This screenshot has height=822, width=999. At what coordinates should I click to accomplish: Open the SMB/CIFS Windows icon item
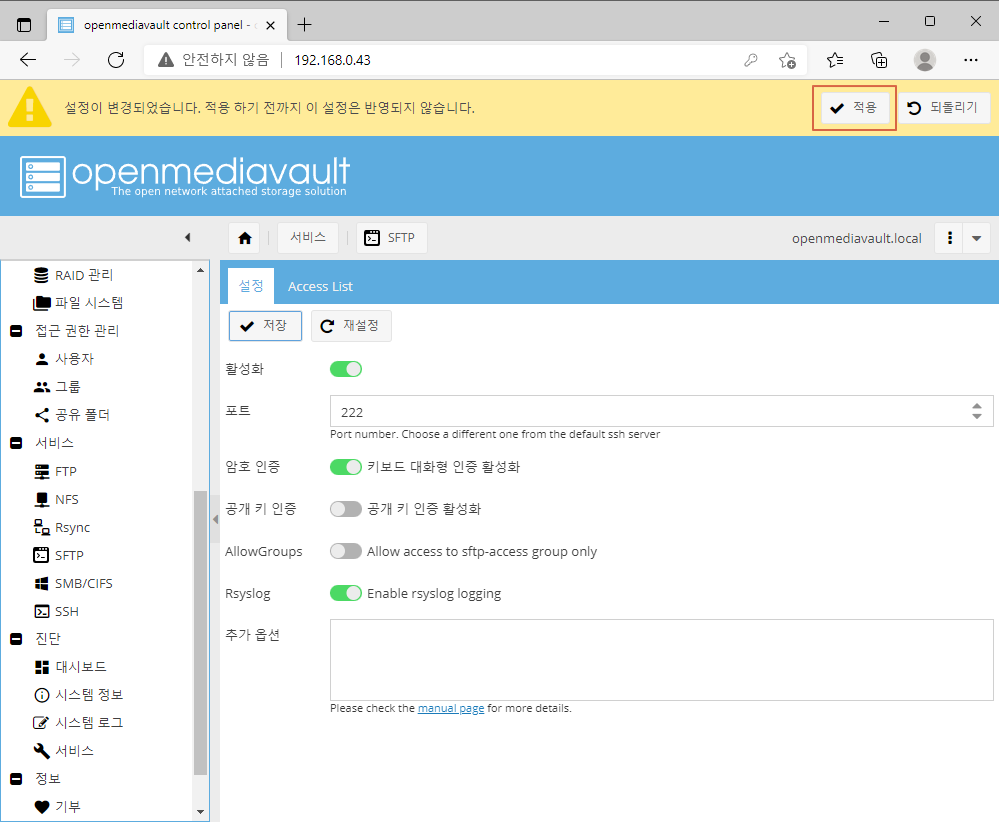coord(73,584)
